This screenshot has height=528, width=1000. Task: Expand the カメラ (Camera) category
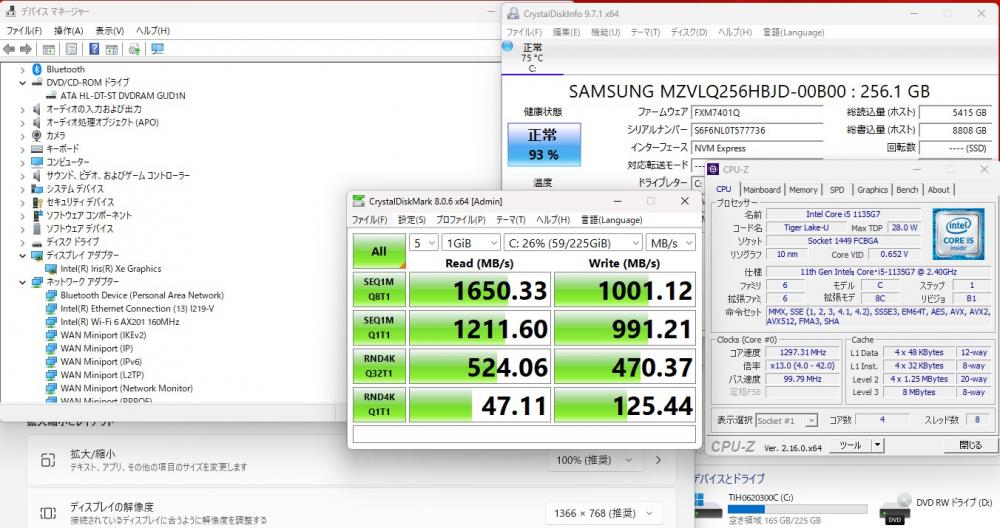pos(24,135)
